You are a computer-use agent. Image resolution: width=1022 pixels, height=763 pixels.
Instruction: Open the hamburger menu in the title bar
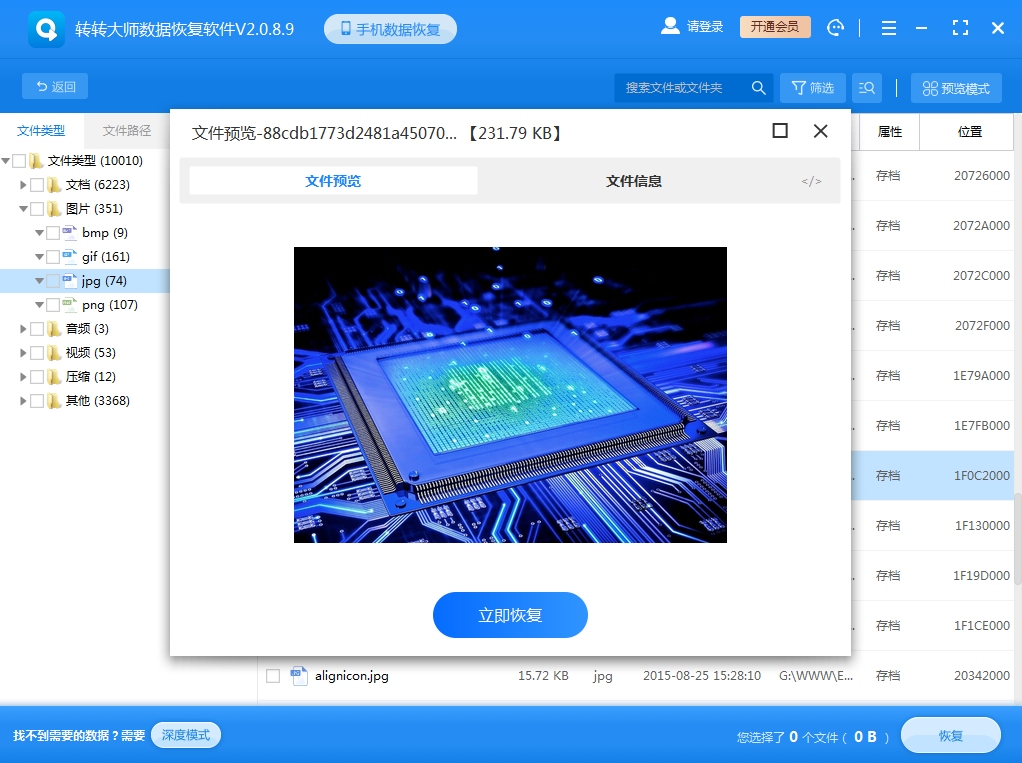point(888,27)
